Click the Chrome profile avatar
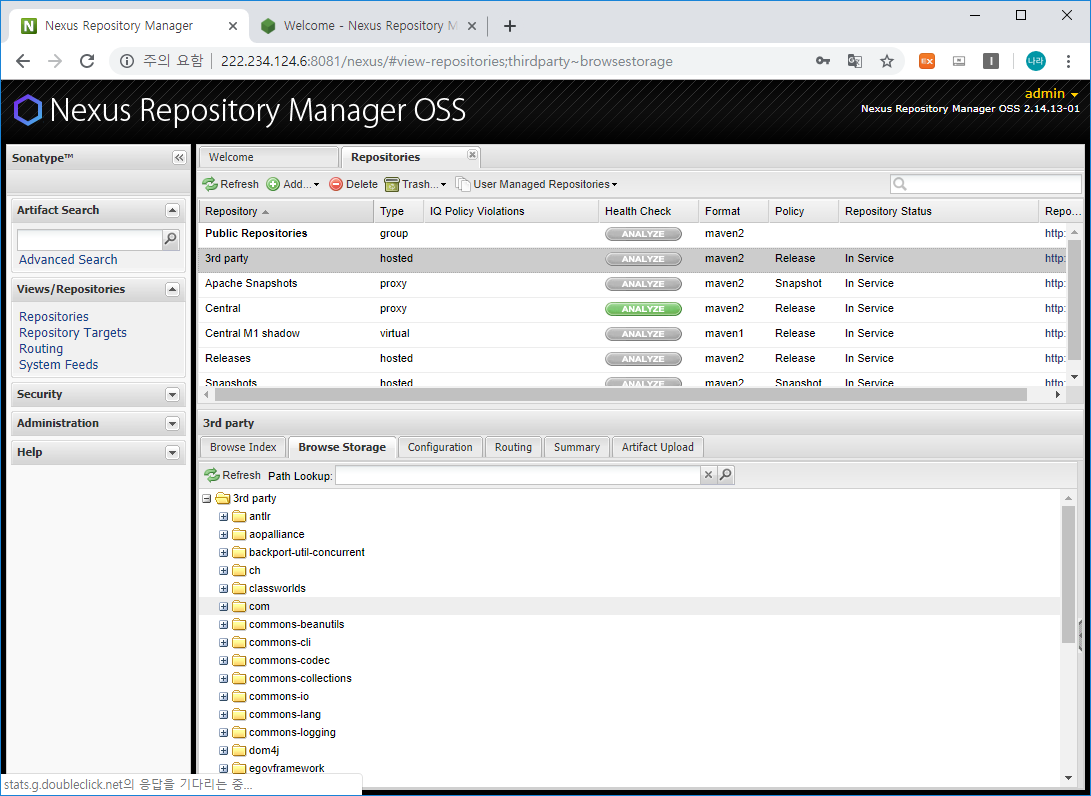The height and width of the screenshot is (796, 1091). click(1035, 61)
